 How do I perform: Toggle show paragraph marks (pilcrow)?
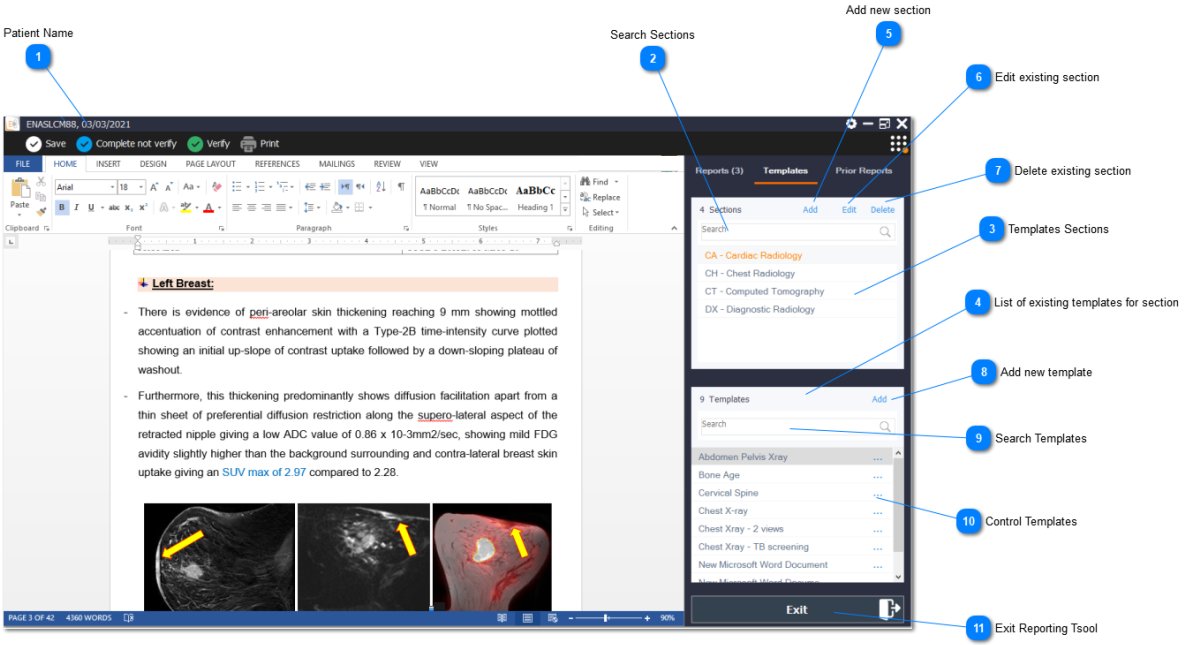401,187
